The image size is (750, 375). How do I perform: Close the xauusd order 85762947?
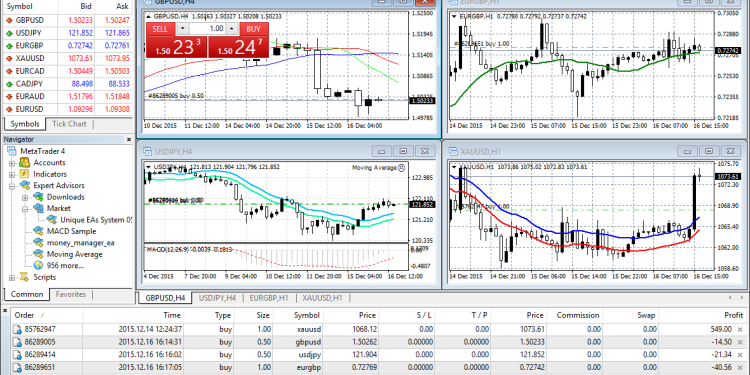[x=740, y=329]
